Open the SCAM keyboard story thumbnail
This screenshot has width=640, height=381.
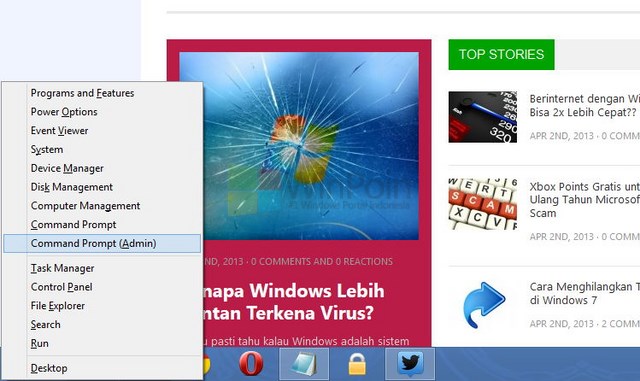(x=482, y=204)
